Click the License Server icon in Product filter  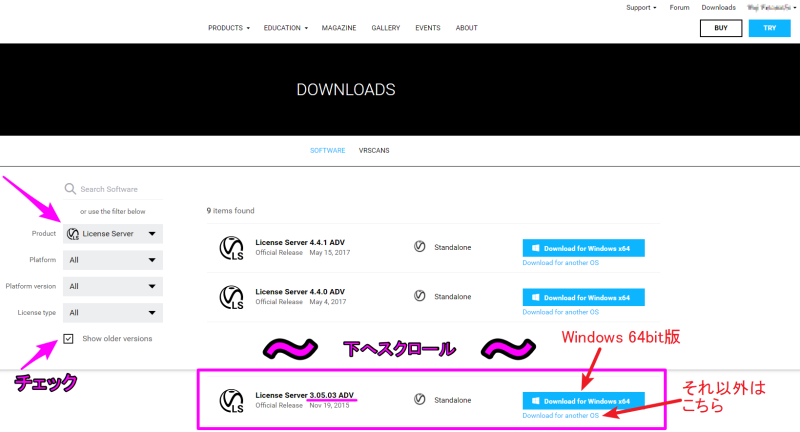[x=73, y=234]
